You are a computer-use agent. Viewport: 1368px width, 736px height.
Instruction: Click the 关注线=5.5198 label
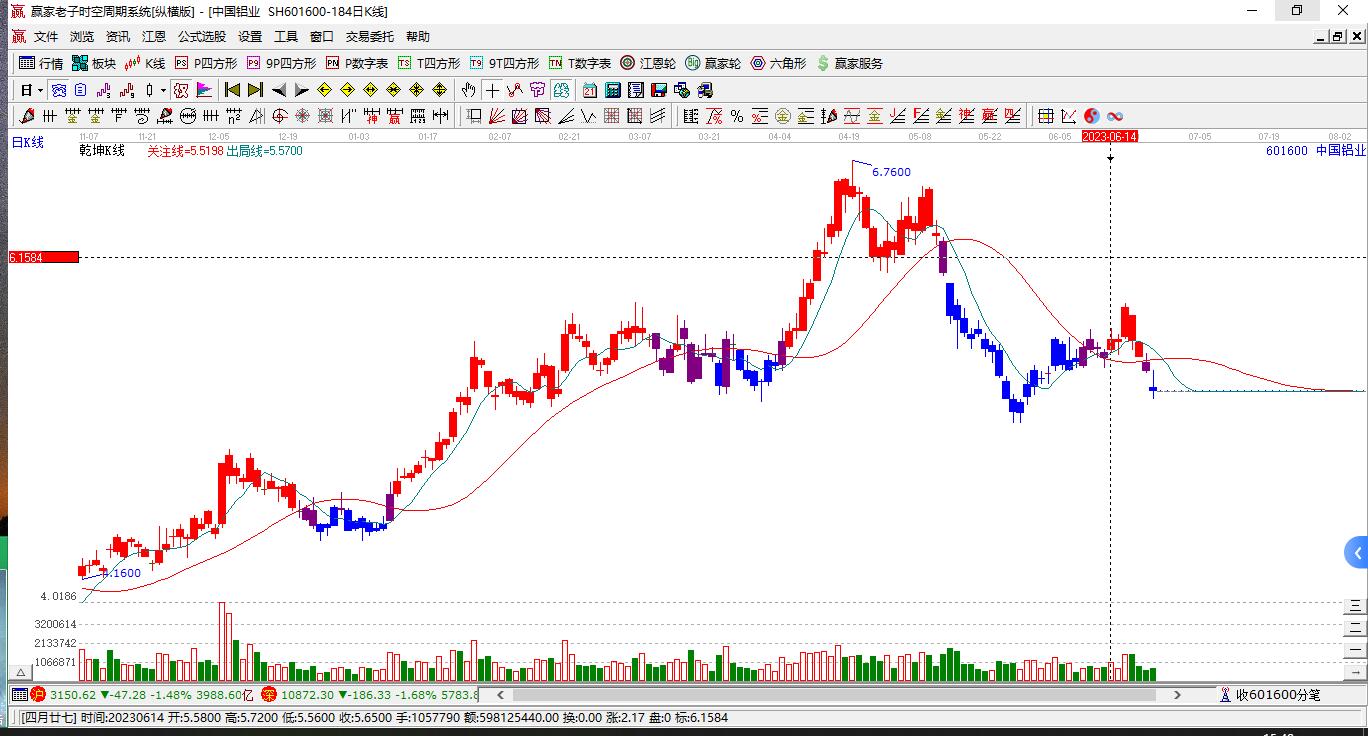(x=186, y=151)
